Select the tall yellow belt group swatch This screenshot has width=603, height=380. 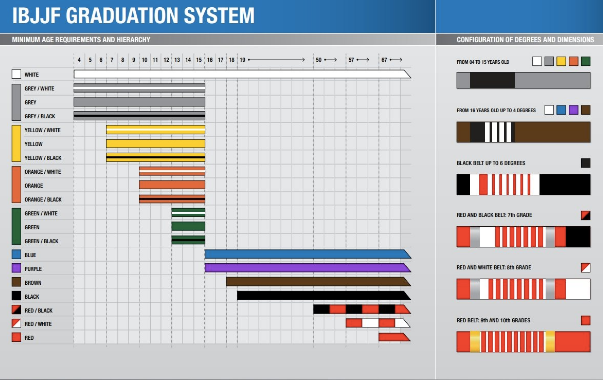[x=16, y=143]
